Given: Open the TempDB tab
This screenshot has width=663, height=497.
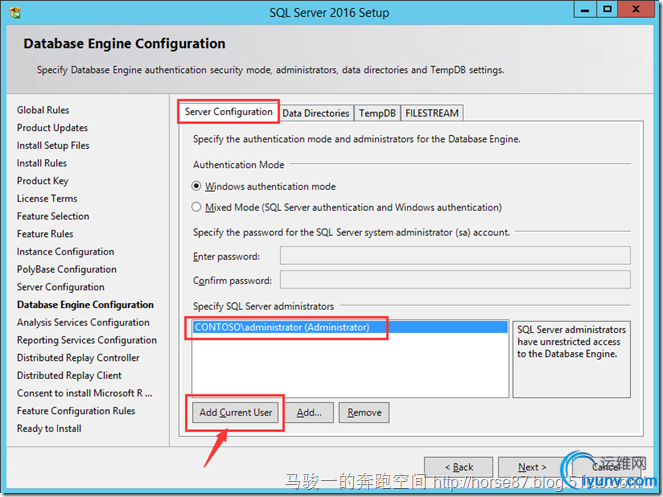Looking at the screenshot, I should [377, 113].
